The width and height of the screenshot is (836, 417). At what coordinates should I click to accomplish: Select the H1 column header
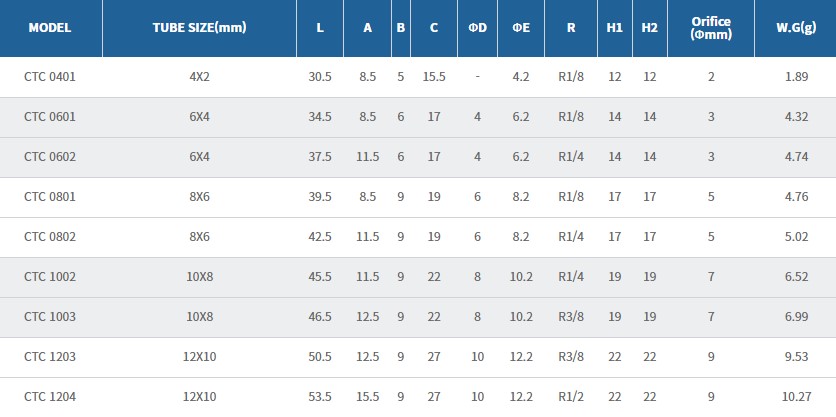614,28
